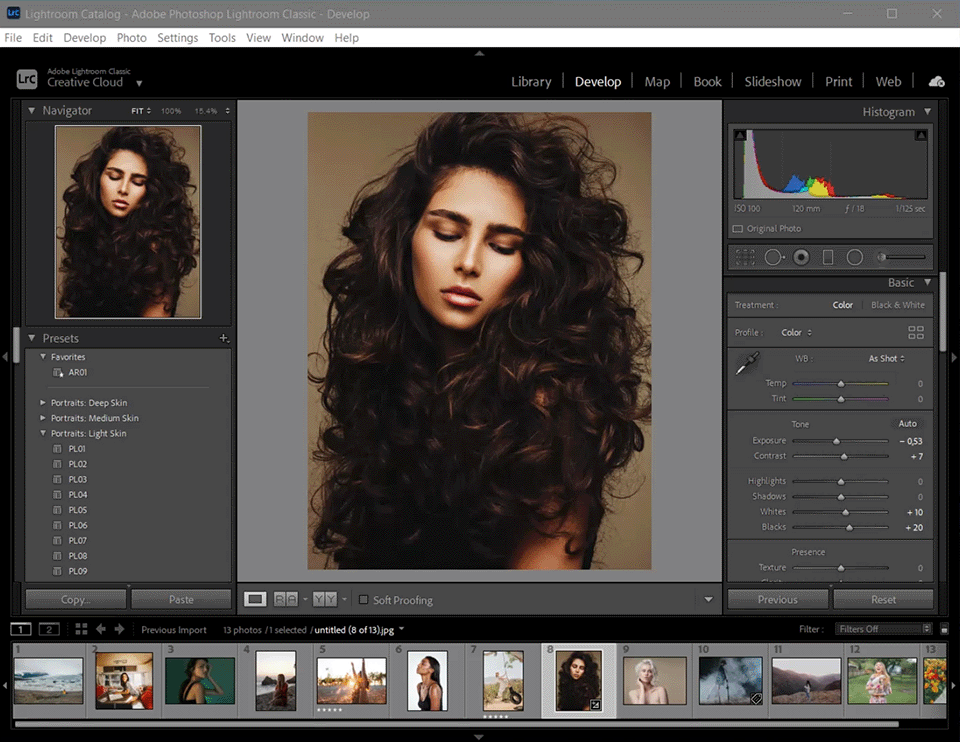Expand Portraits: Medium Skin group

43,418
